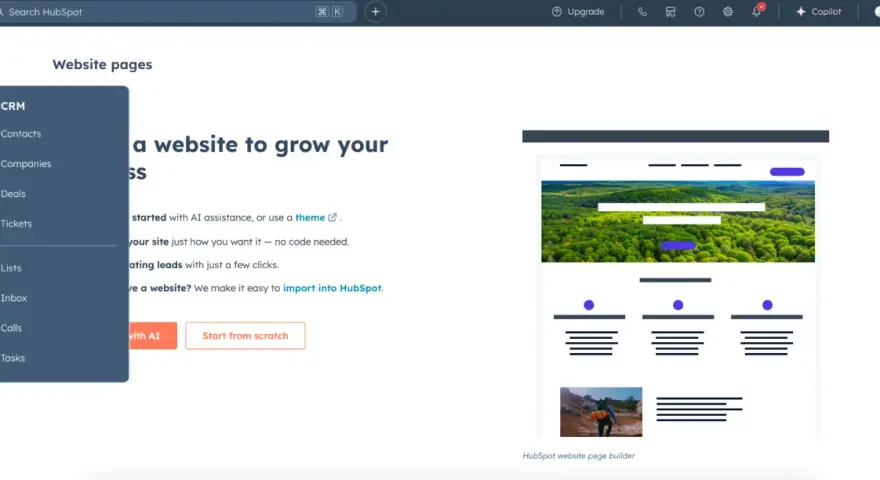The image size is (880, 480).
Task: Select Calls in the CRM menu
Action: click(11, 328)
